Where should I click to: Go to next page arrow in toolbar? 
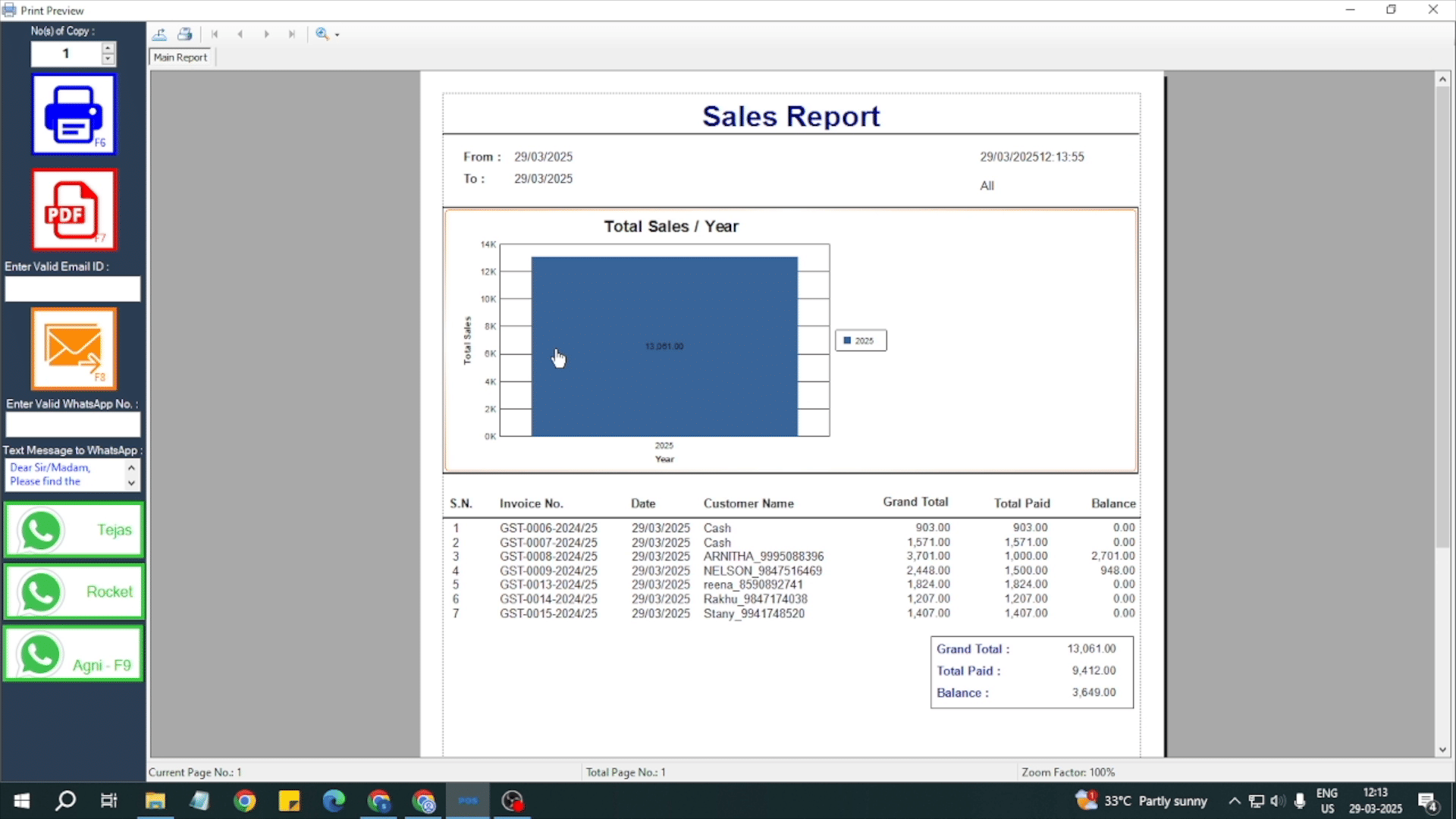[x=266, y=34]
